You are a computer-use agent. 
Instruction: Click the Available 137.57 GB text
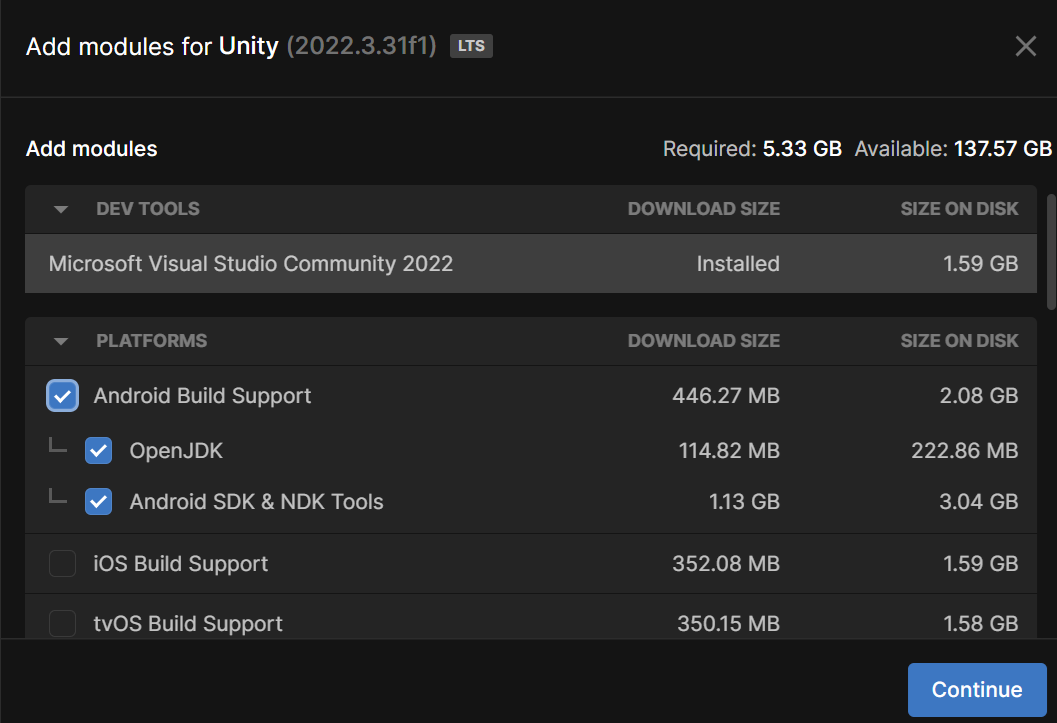pyautogui.click(x=953, y=149)
